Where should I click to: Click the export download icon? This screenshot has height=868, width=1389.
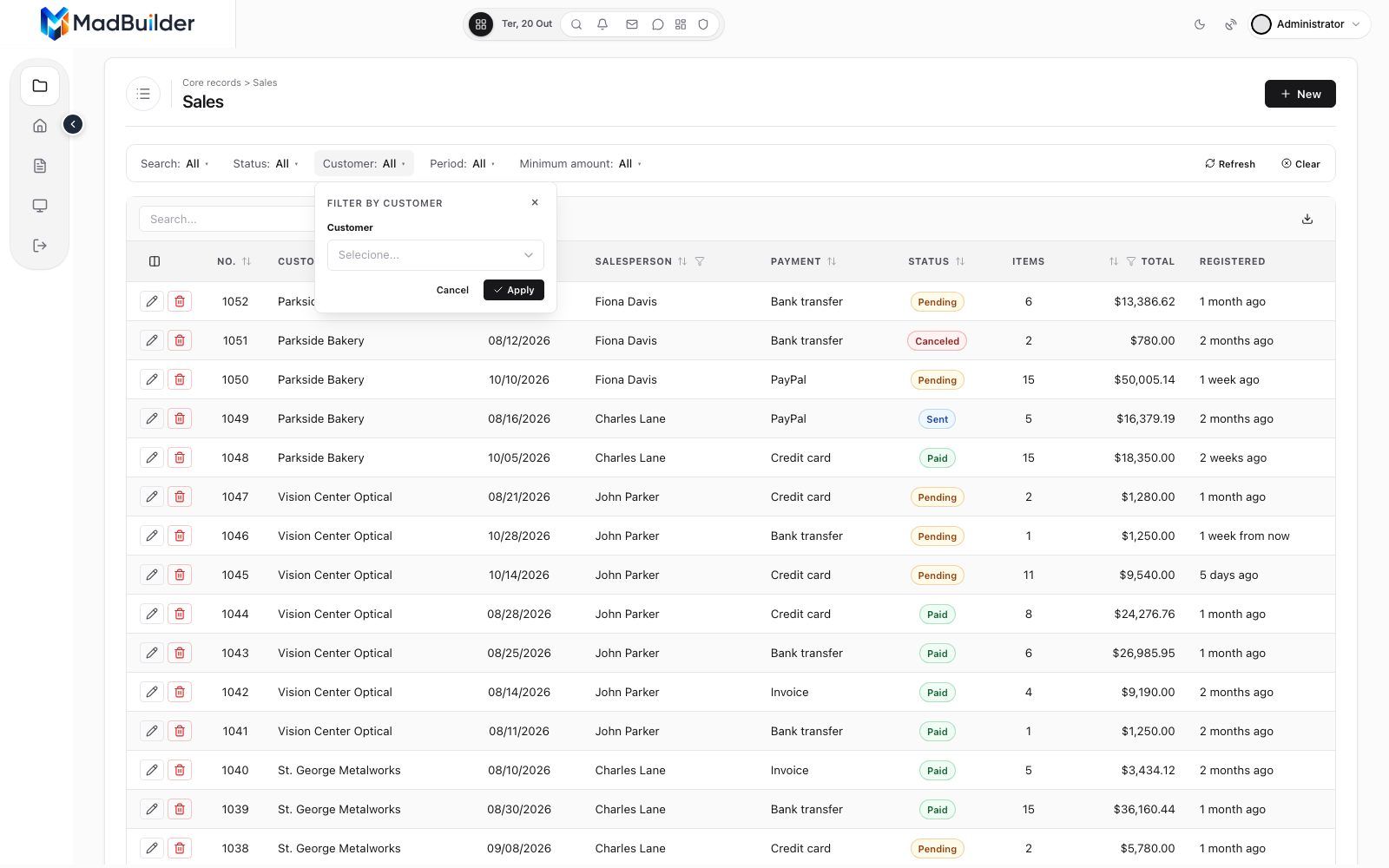pos(1307,219)
